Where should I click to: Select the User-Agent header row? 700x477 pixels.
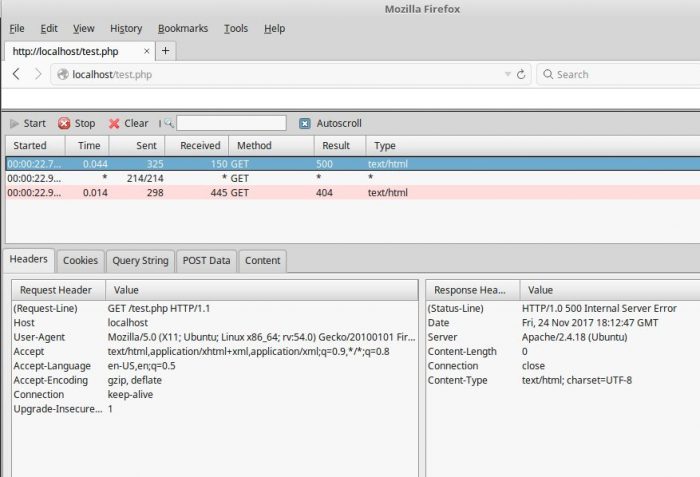coord(215,337)
